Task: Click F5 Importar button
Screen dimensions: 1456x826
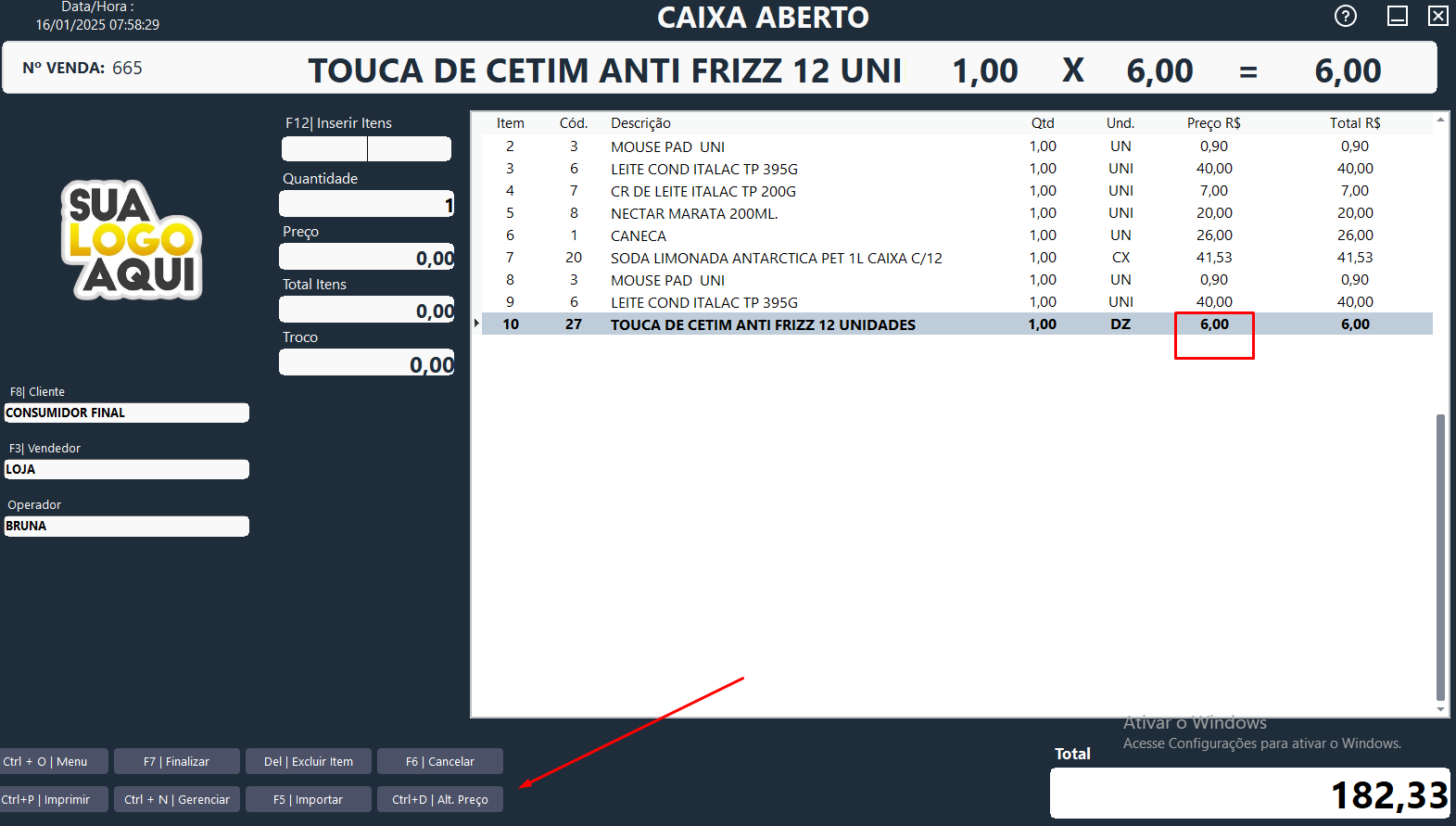Action: coord(309,799)
